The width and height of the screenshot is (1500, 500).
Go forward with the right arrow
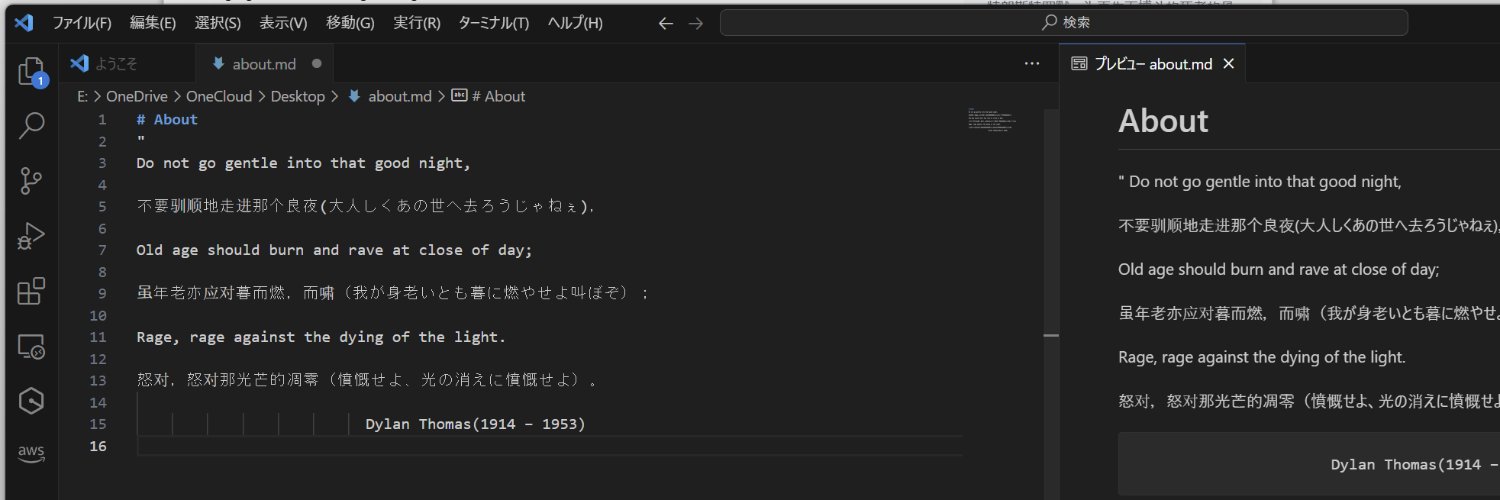pyautogui.click(x=696, y=22)
